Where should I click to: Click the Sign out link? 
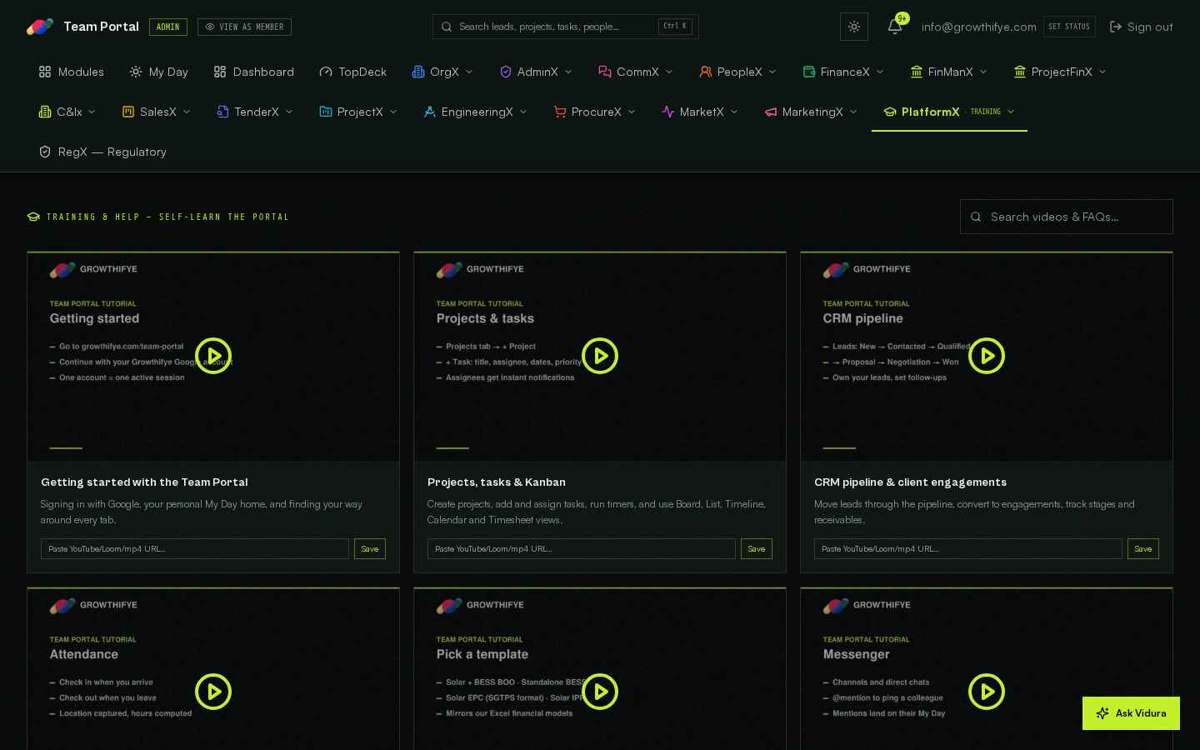[x=1141, y=27]
